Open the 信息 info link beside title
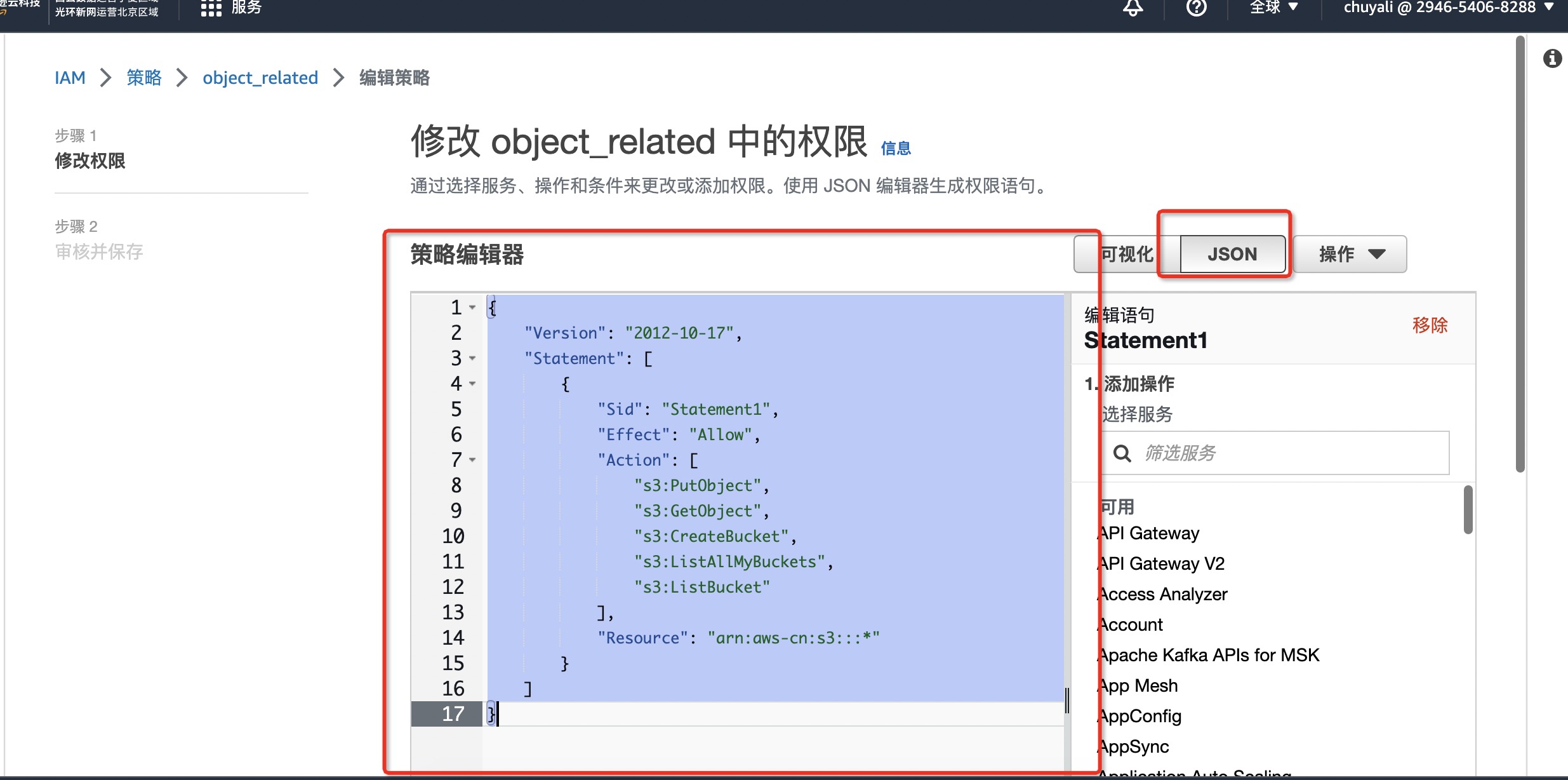Image resolution: width=1568 pixels, height=780 pixels. (896, 148)
